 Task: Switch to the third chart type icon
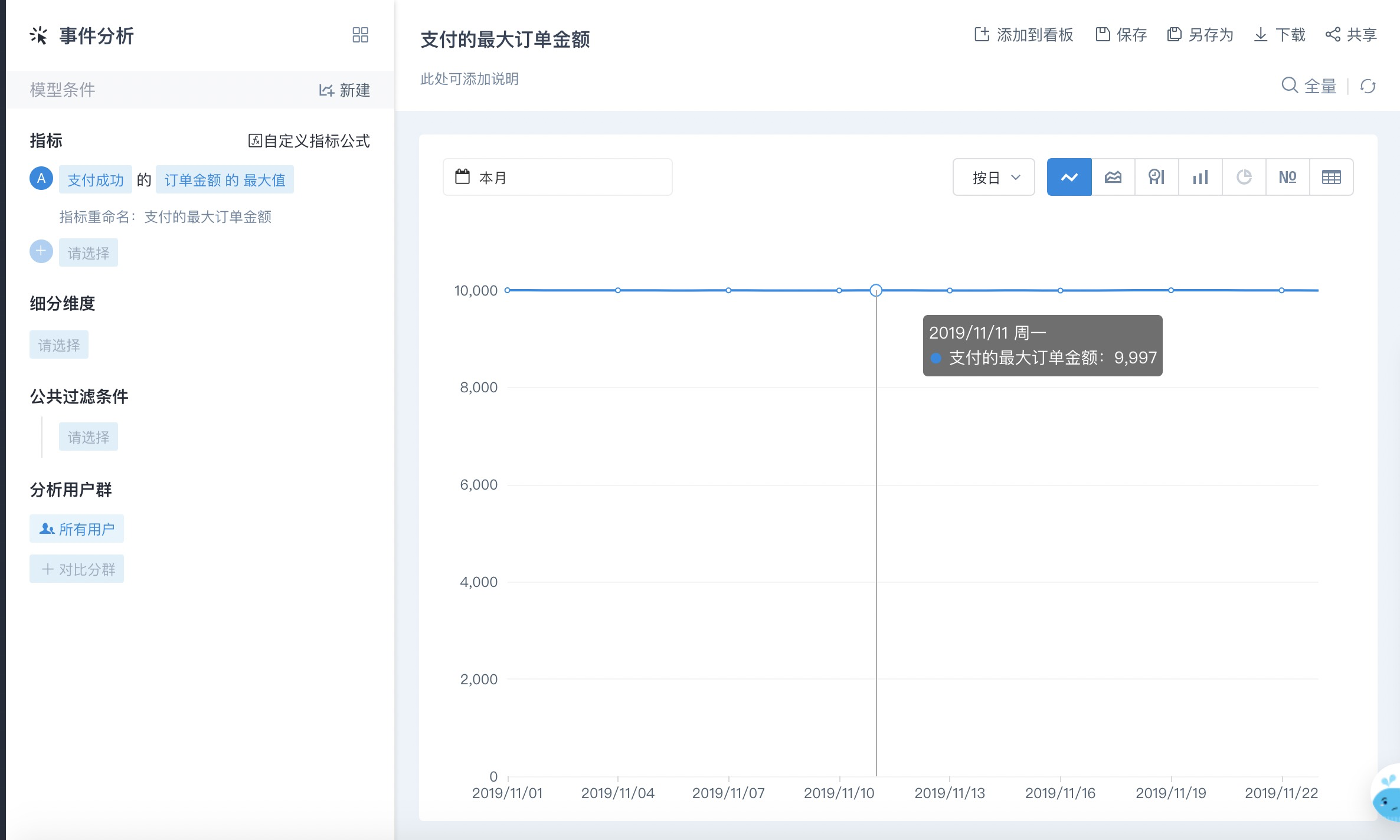(1157, 177)
